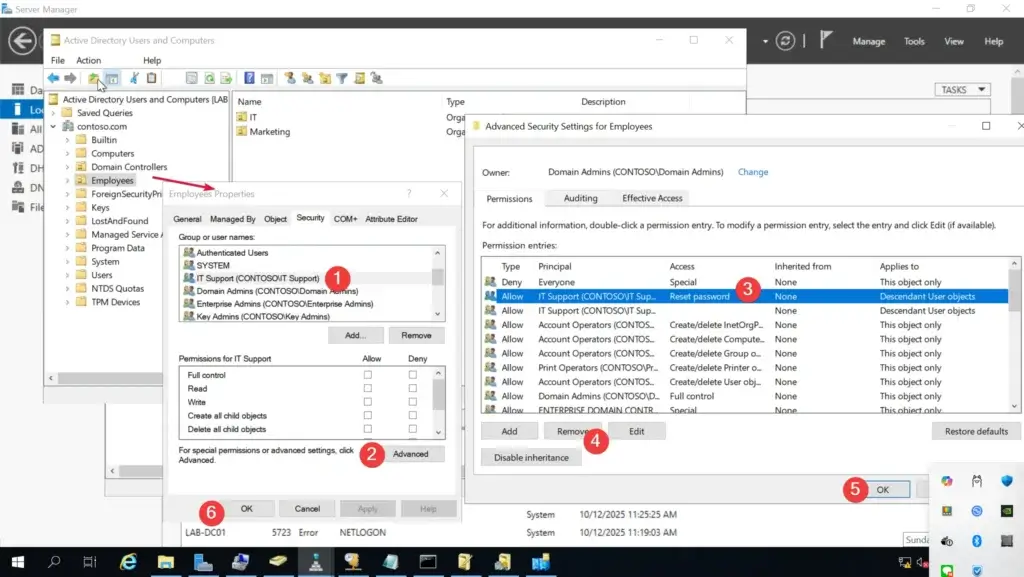Image resolution: width=1024 pixels, height=577 pixels.
Task: Open the Effective Access tab
Action: (652, 198)
